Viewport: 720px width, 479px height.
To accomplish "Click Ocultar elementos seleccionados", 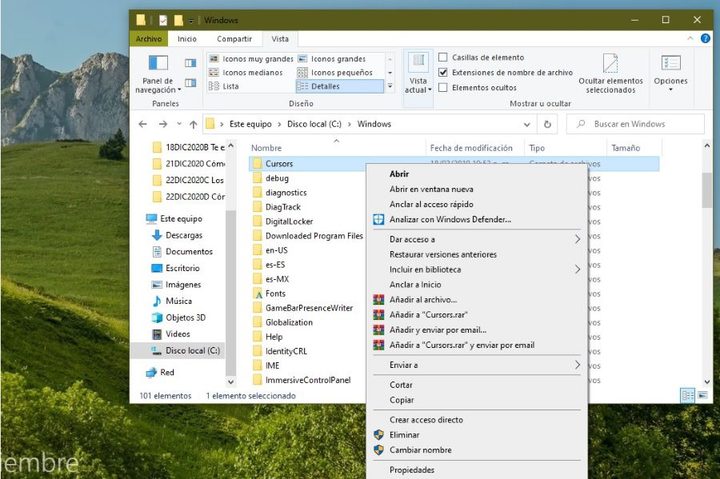I will coord(610,73).
